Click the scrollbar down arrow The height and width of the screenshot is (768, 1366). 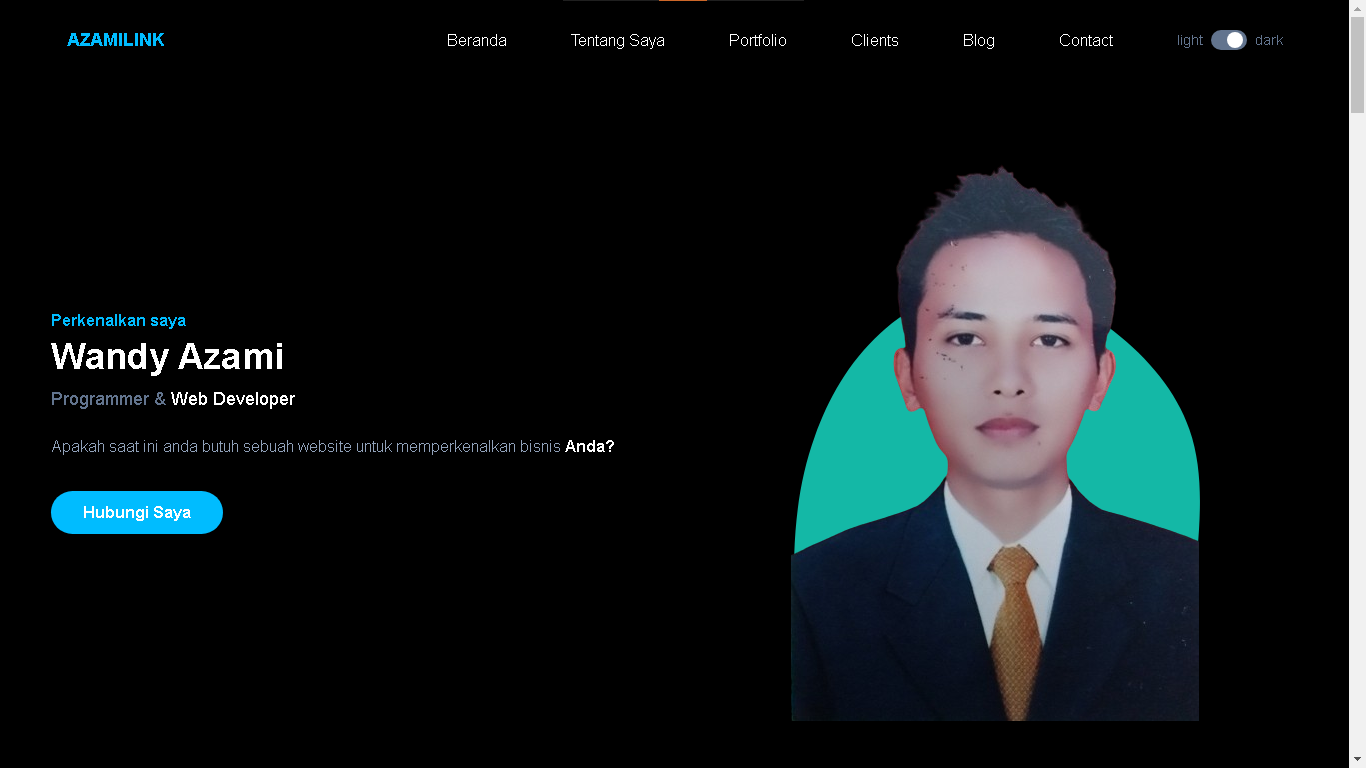click(1358, 760)
